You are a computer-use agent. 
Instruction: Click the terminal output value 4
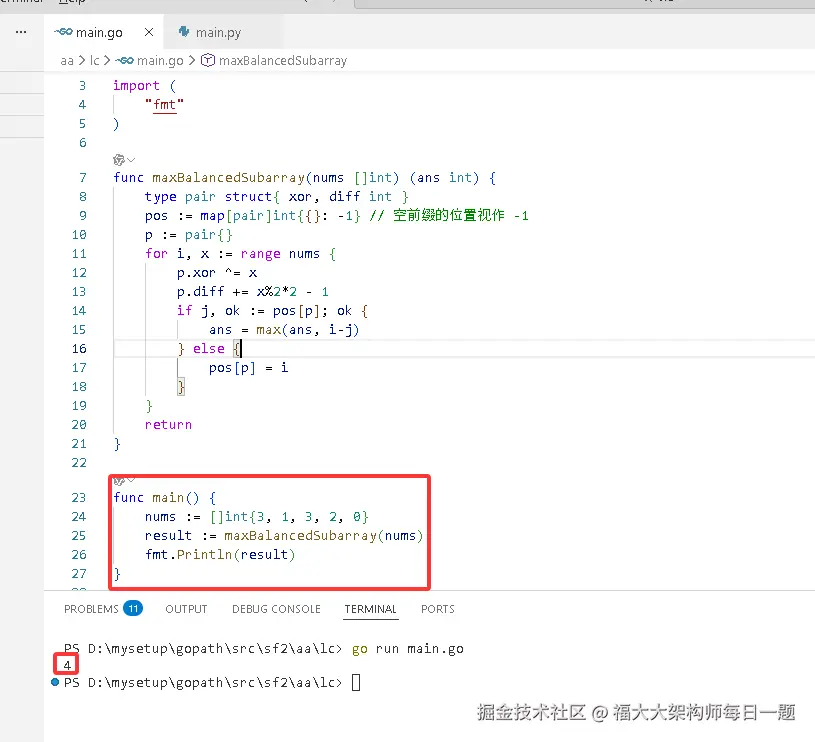click(x=67, y=665)
